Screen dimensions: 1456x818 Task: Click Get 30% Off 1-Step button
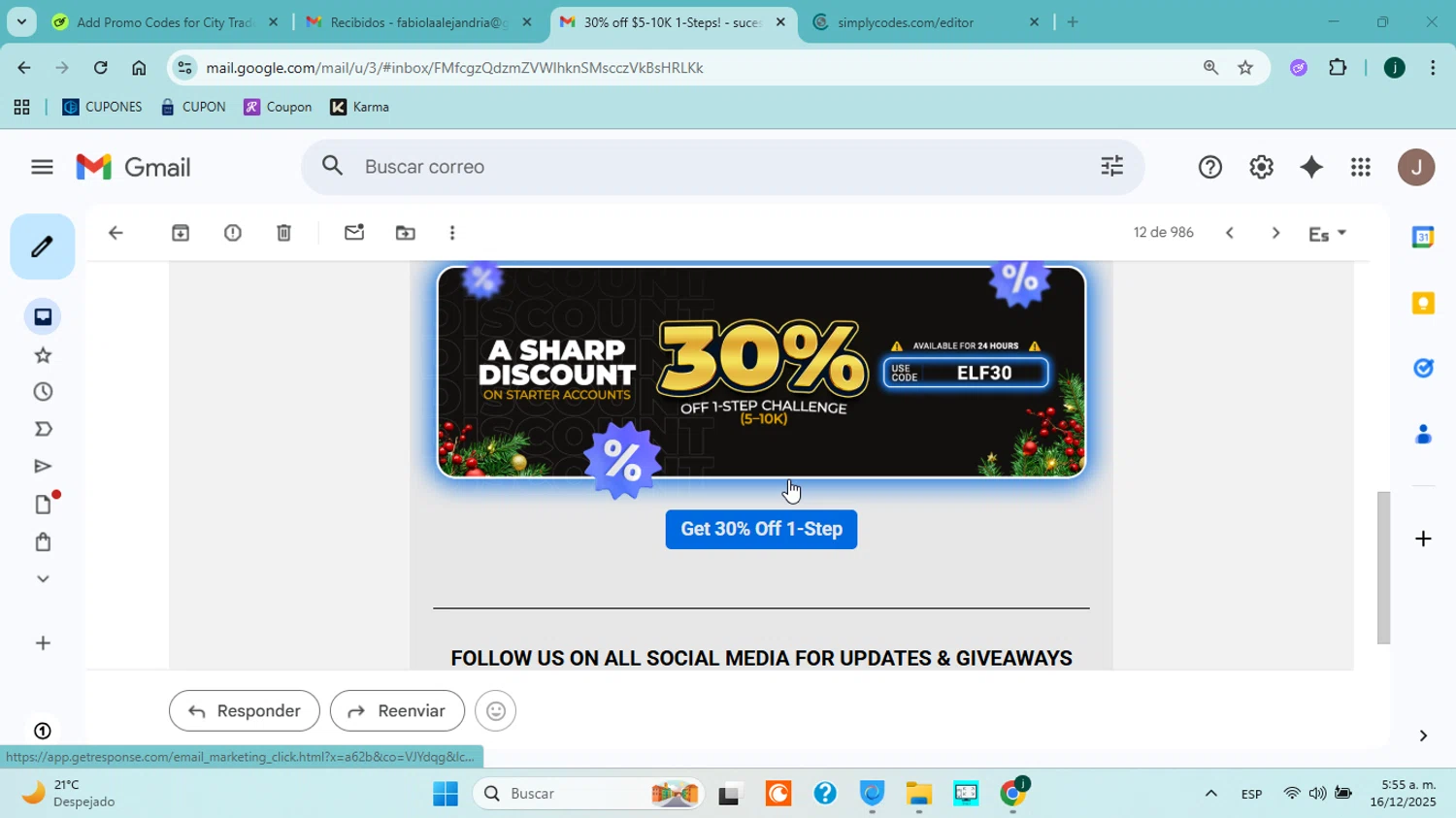[x=761, y=530]
